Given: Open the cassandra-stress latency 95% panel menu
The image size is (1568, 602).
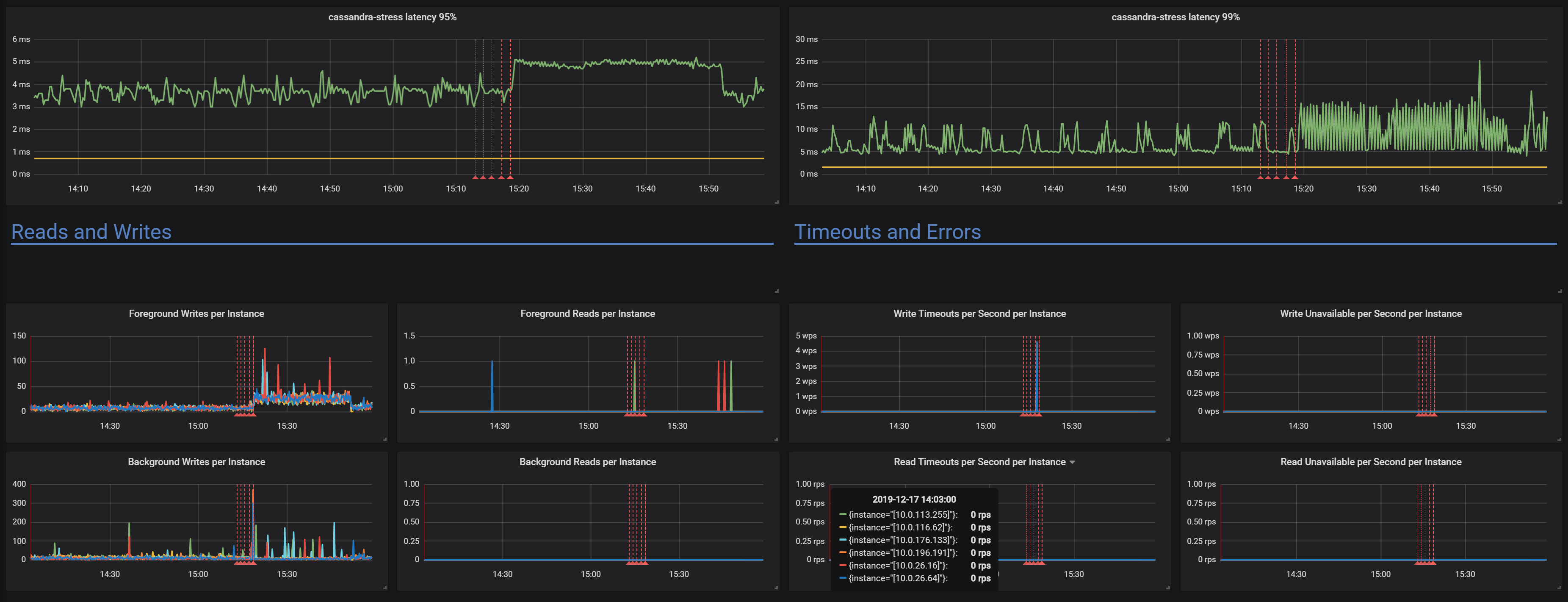Looking at the screenshot, I should tap(392, 17).
